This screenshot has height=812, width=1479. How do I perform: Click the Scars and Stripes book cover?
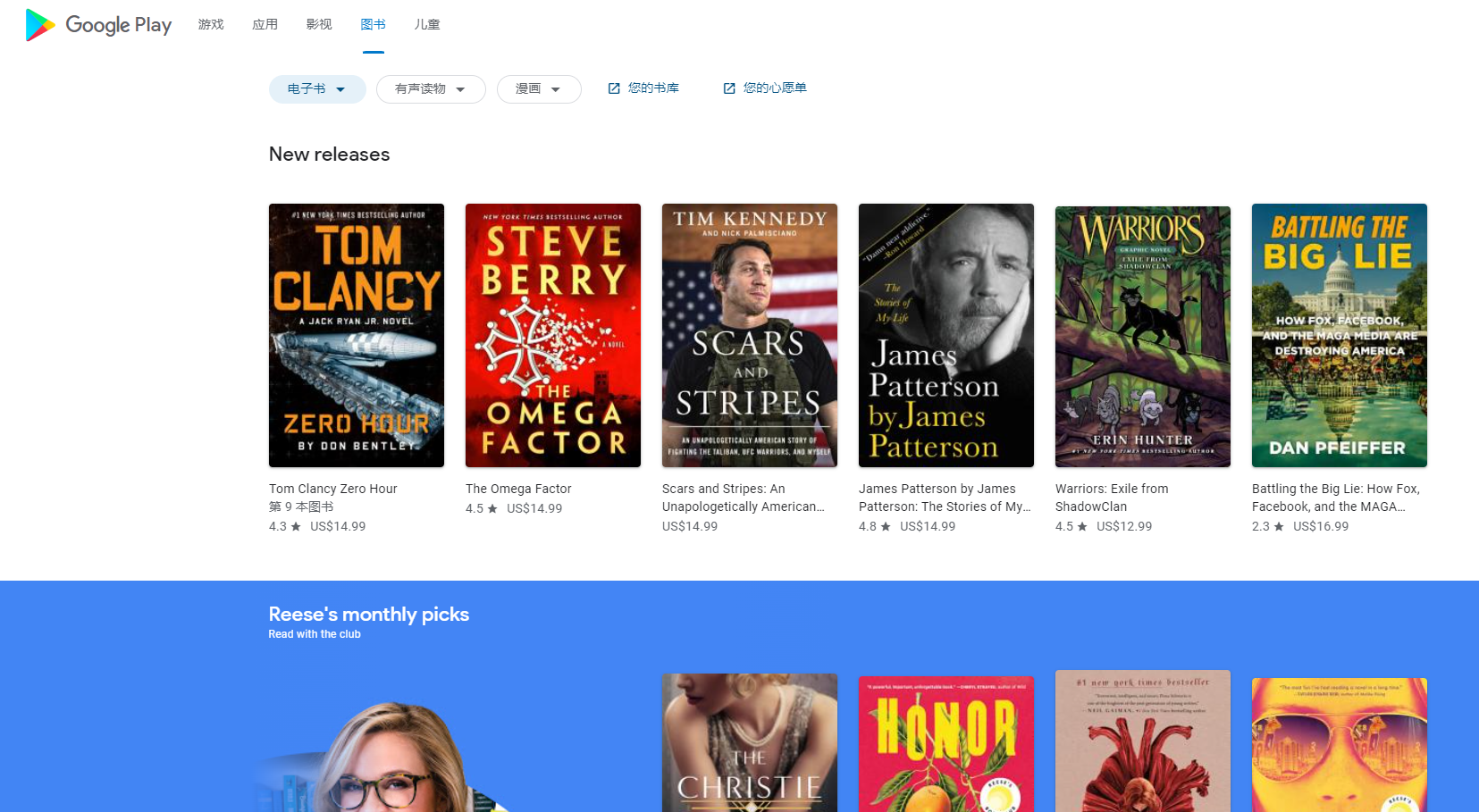point(750,335)
